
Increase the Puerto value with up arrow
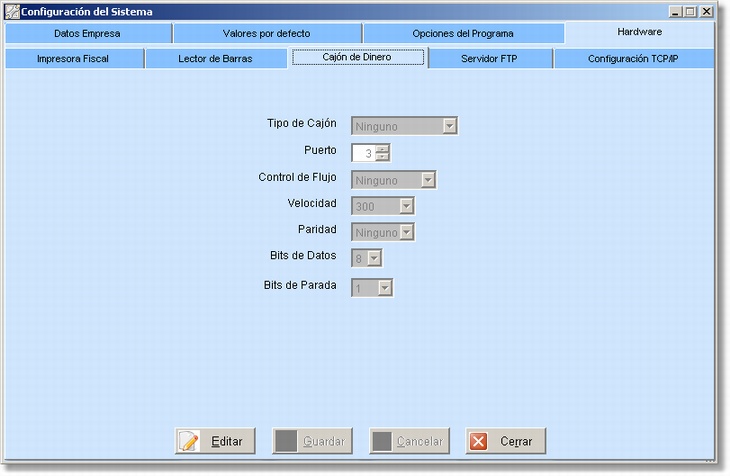tap(382, 149)
